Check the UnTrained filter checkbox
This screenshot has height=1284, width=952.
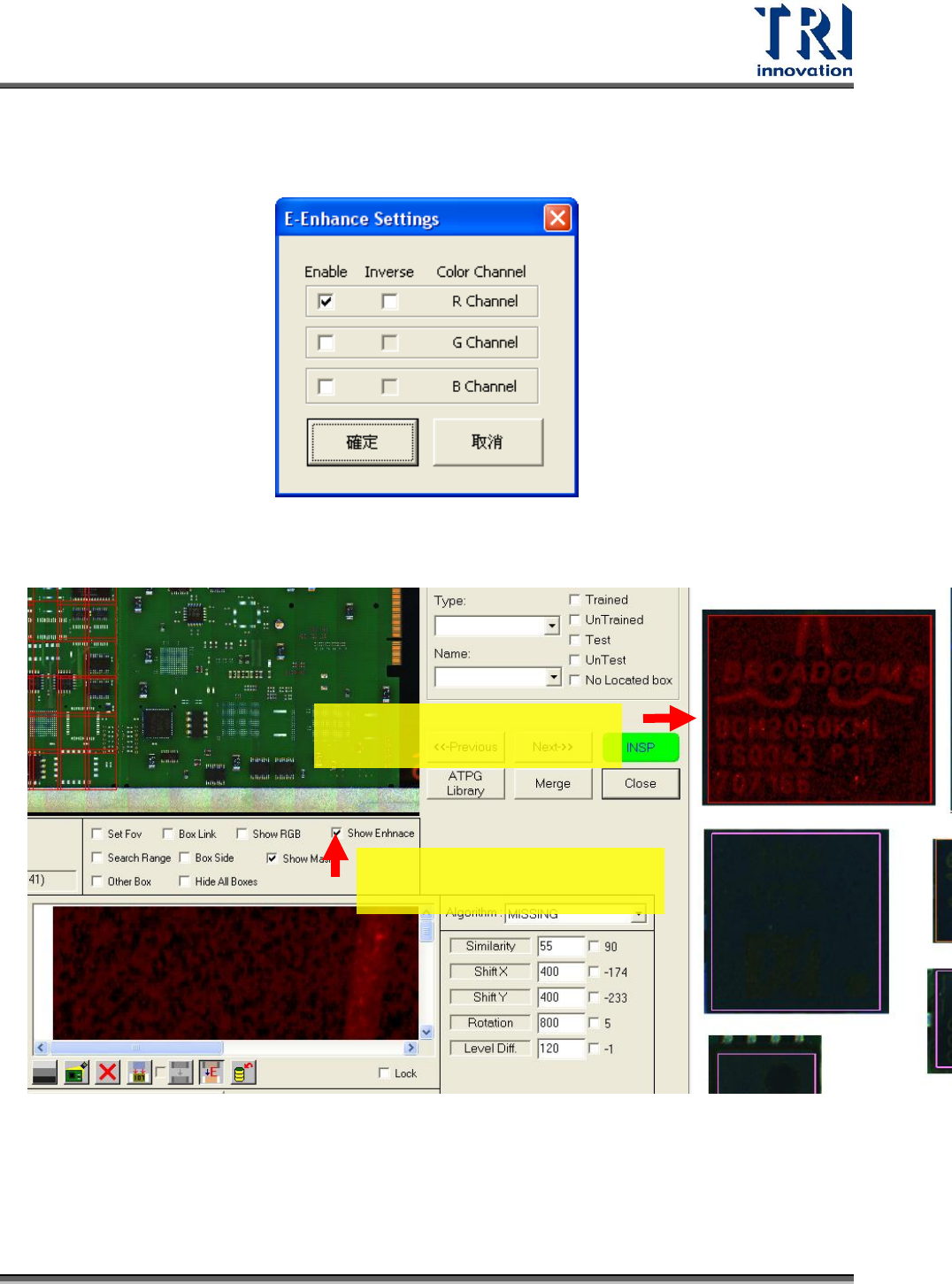click(x=574, y=619)
